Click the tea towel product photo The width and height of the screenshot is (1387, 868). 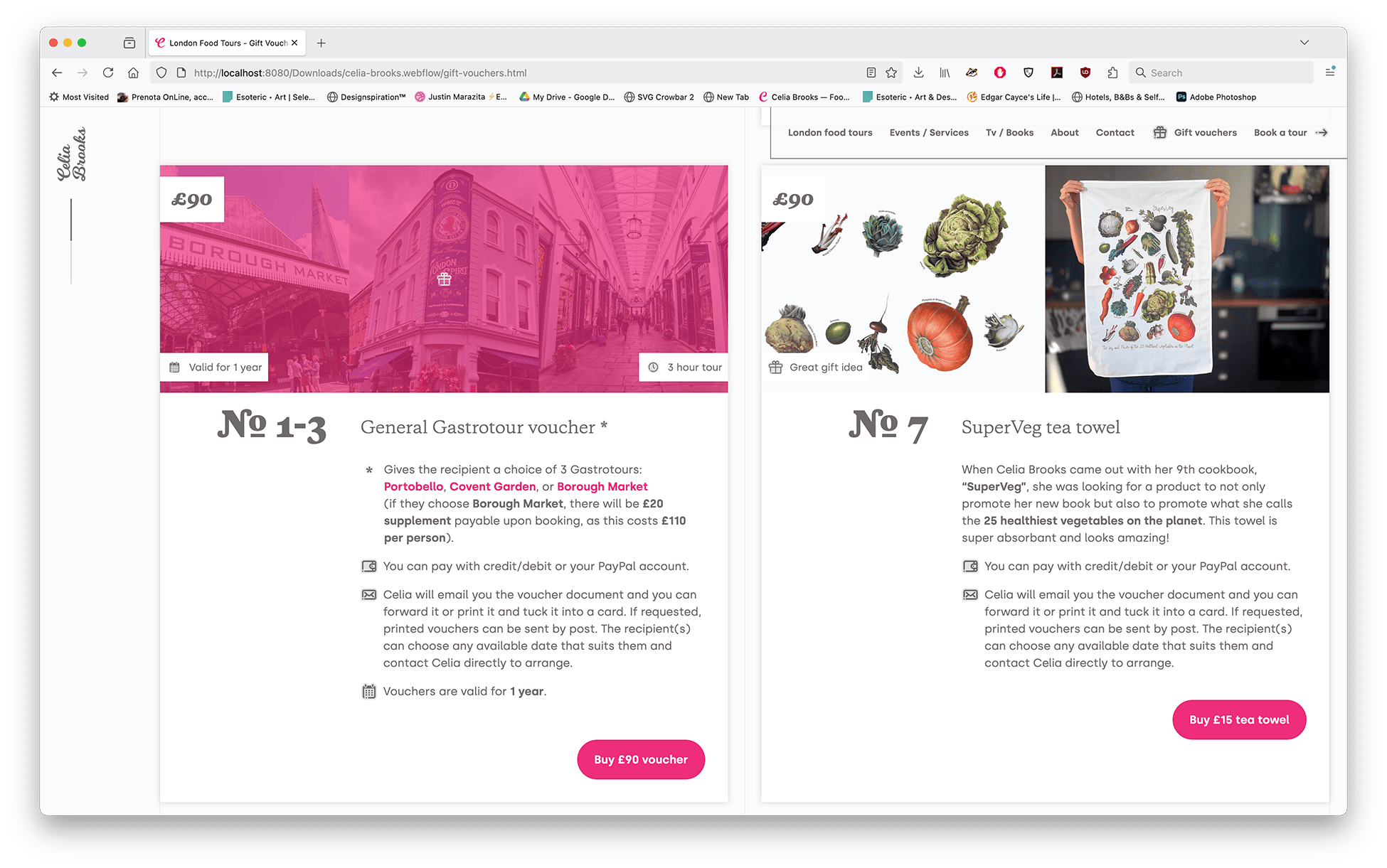(x=1186, y=279)
